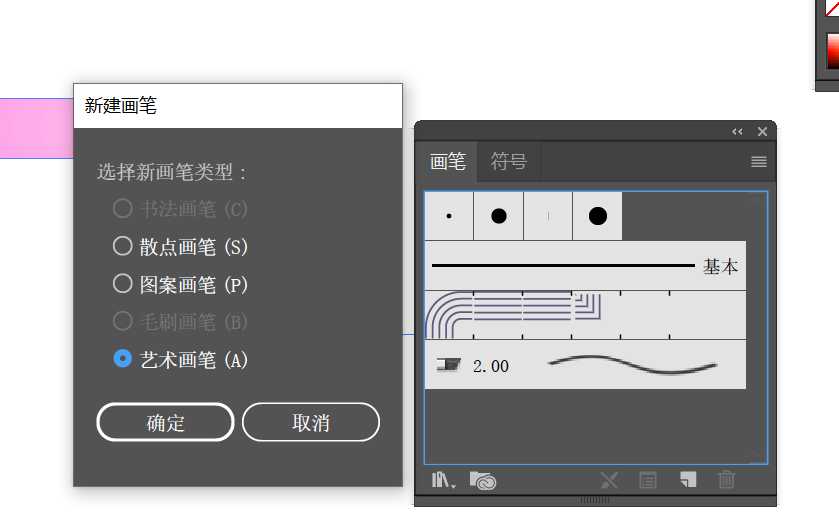Open the Creative Cloud Libraries panel icon

[x=483, y=480]
